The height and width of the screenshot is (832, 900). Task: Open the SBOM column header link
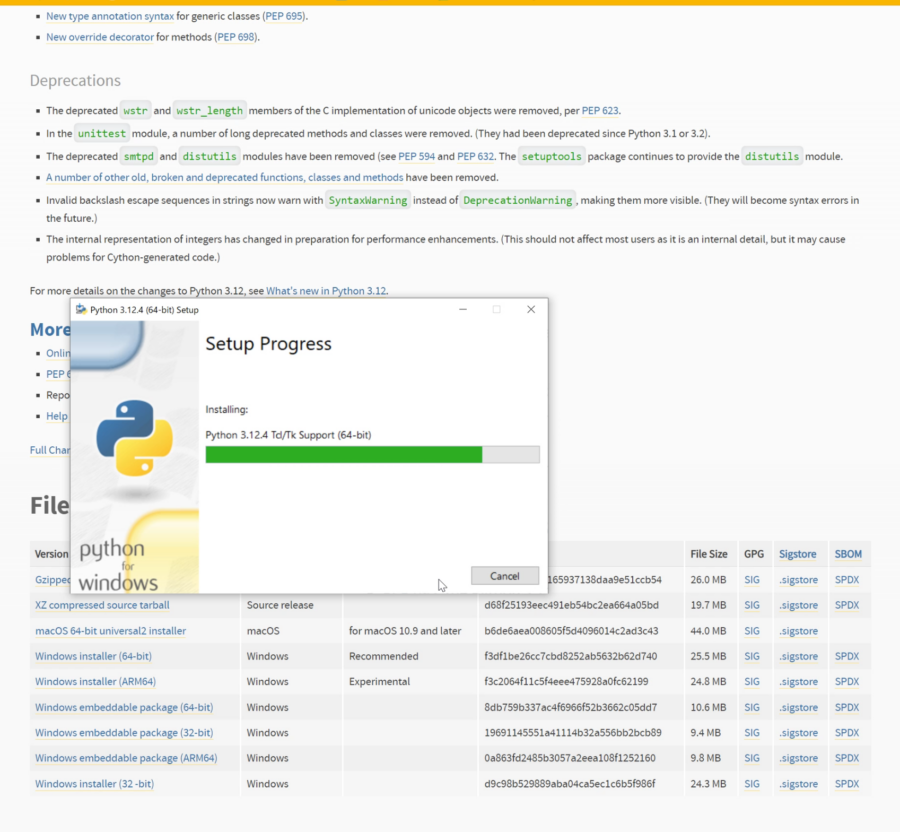coord(848,554)
